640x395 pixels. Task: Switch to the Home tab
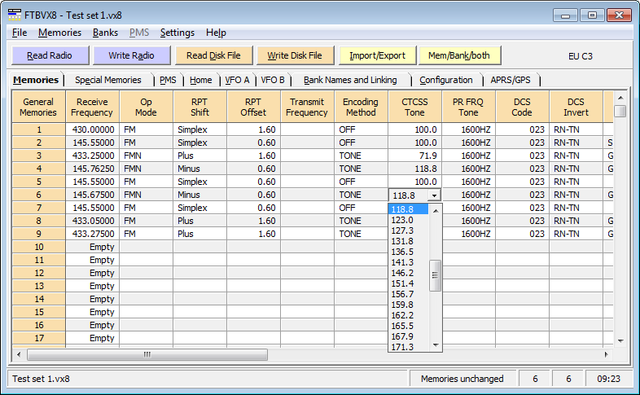201,80
